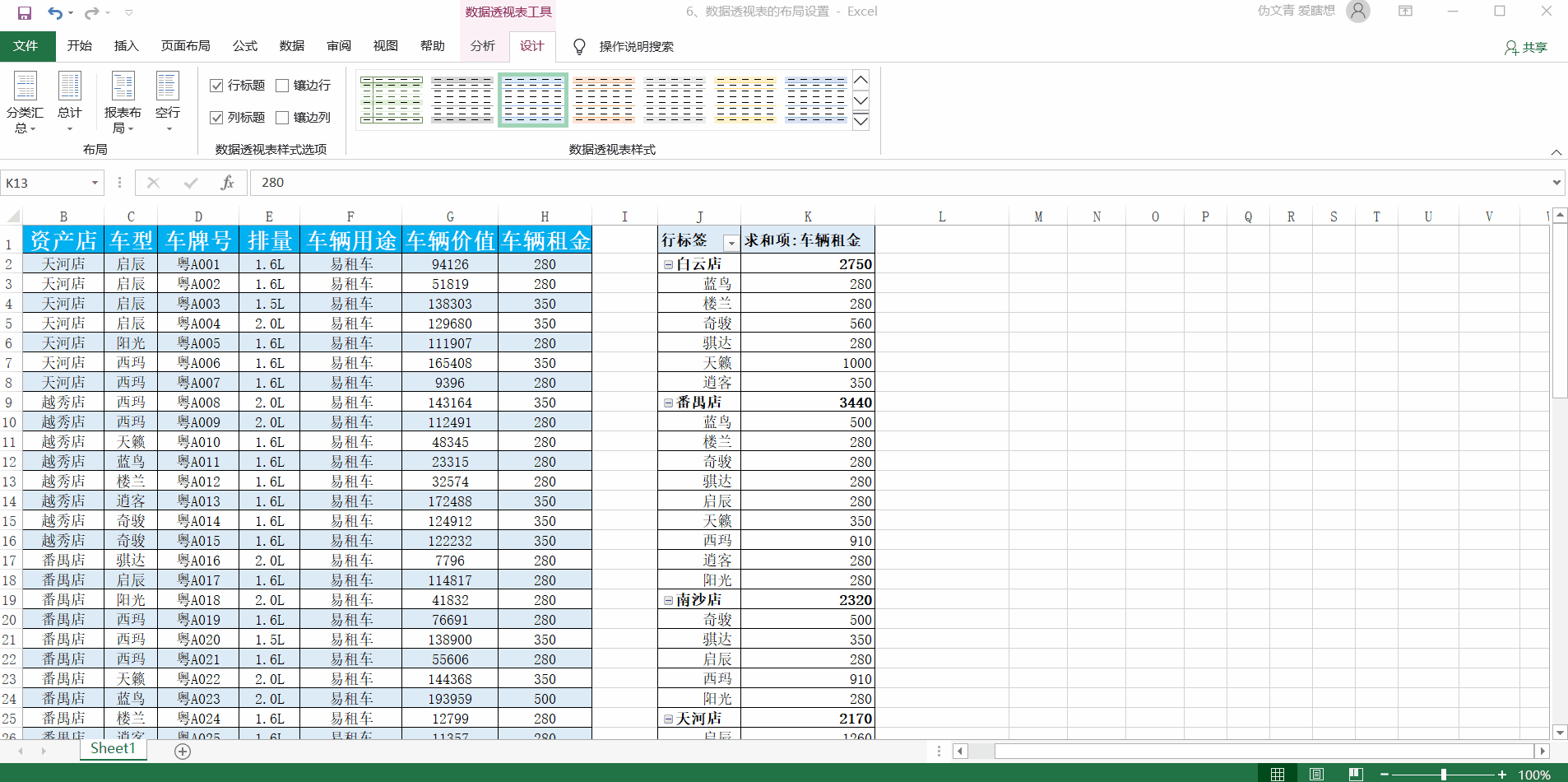
Task: Click Select All corner triangle
Action: (12, 216)
